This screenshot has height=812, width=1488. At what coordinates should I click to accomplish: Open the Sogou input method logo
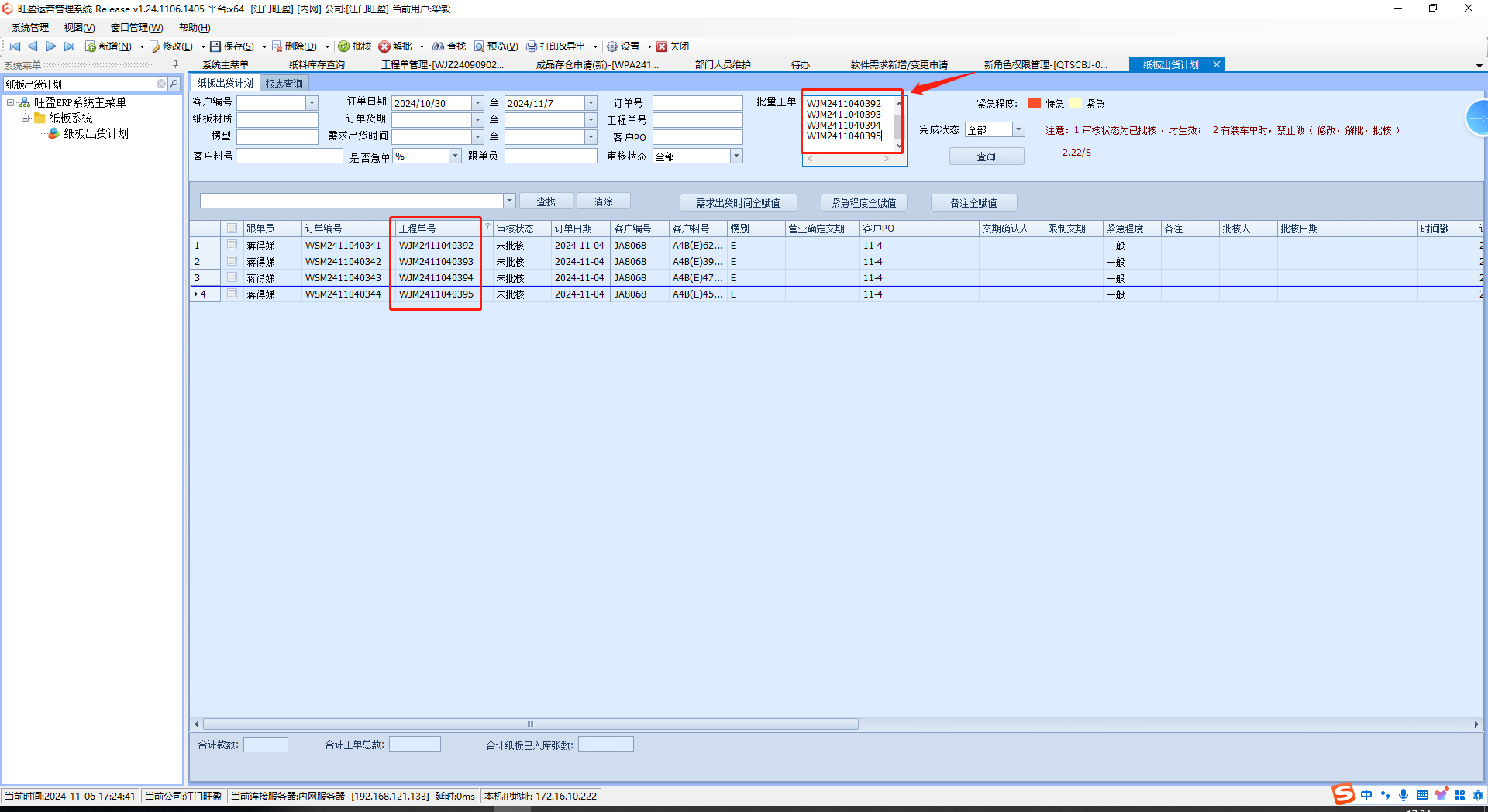tap(1344, 794)
